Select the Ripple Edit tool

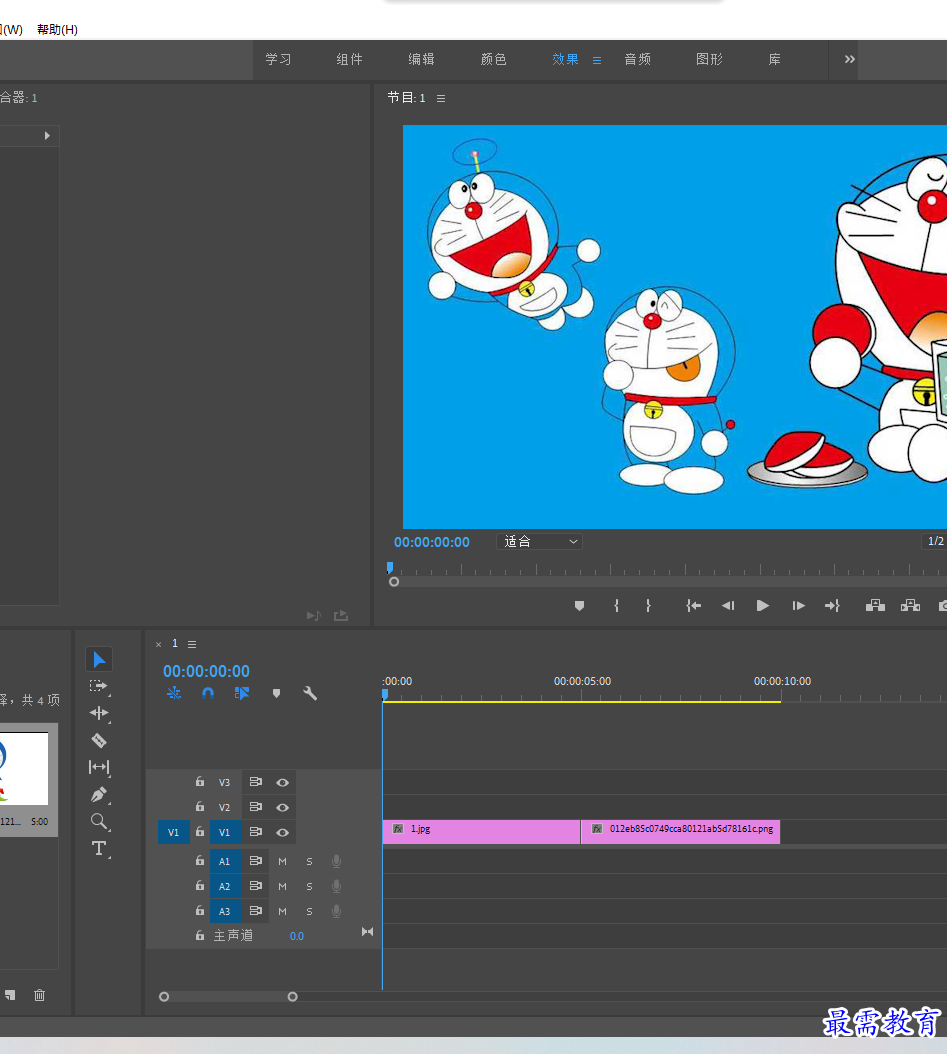point(99,713)
